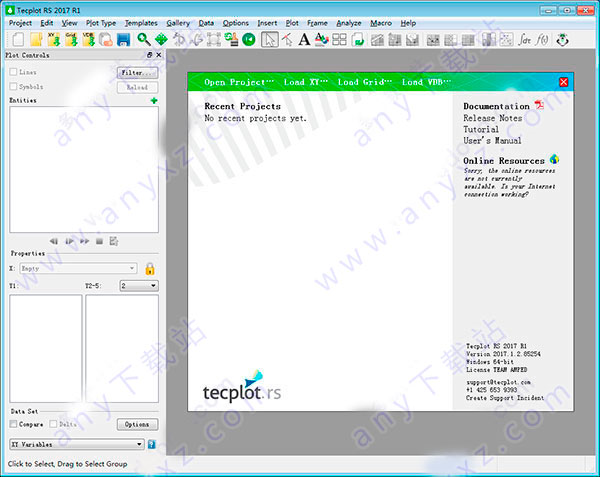Image resolution: width=600 pixels, height=477 pixels.
Task: Click the support@tecplot.com email text
Action: click(498, 382)
